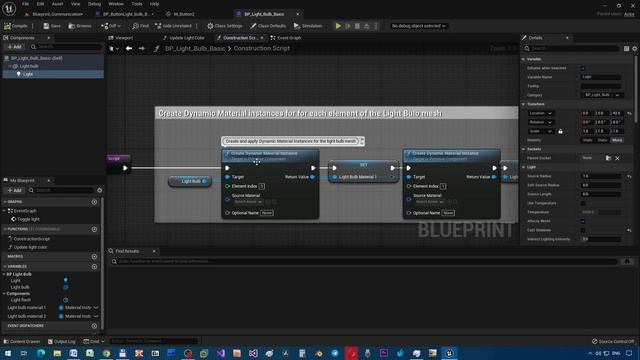Open the Diff dropdown
Image resolution: width=640 pixels, height=360 pixels.
click(x=111, y=26)
